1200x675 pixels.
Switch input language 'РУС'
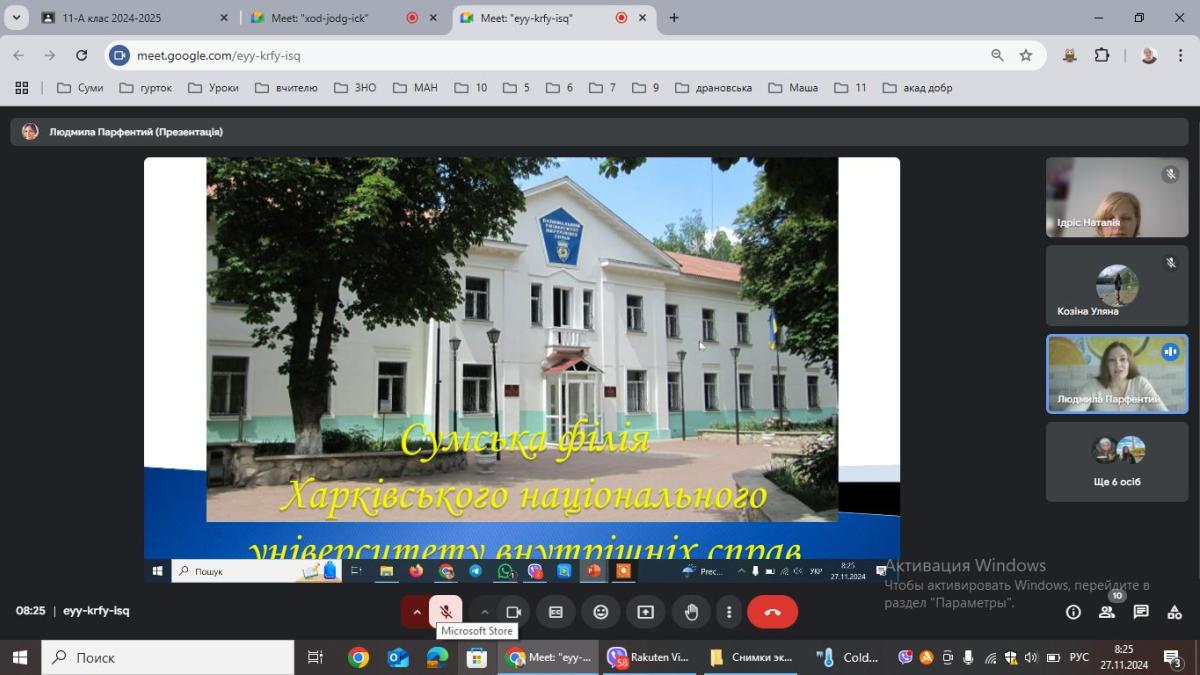[x=1080, y=657]
